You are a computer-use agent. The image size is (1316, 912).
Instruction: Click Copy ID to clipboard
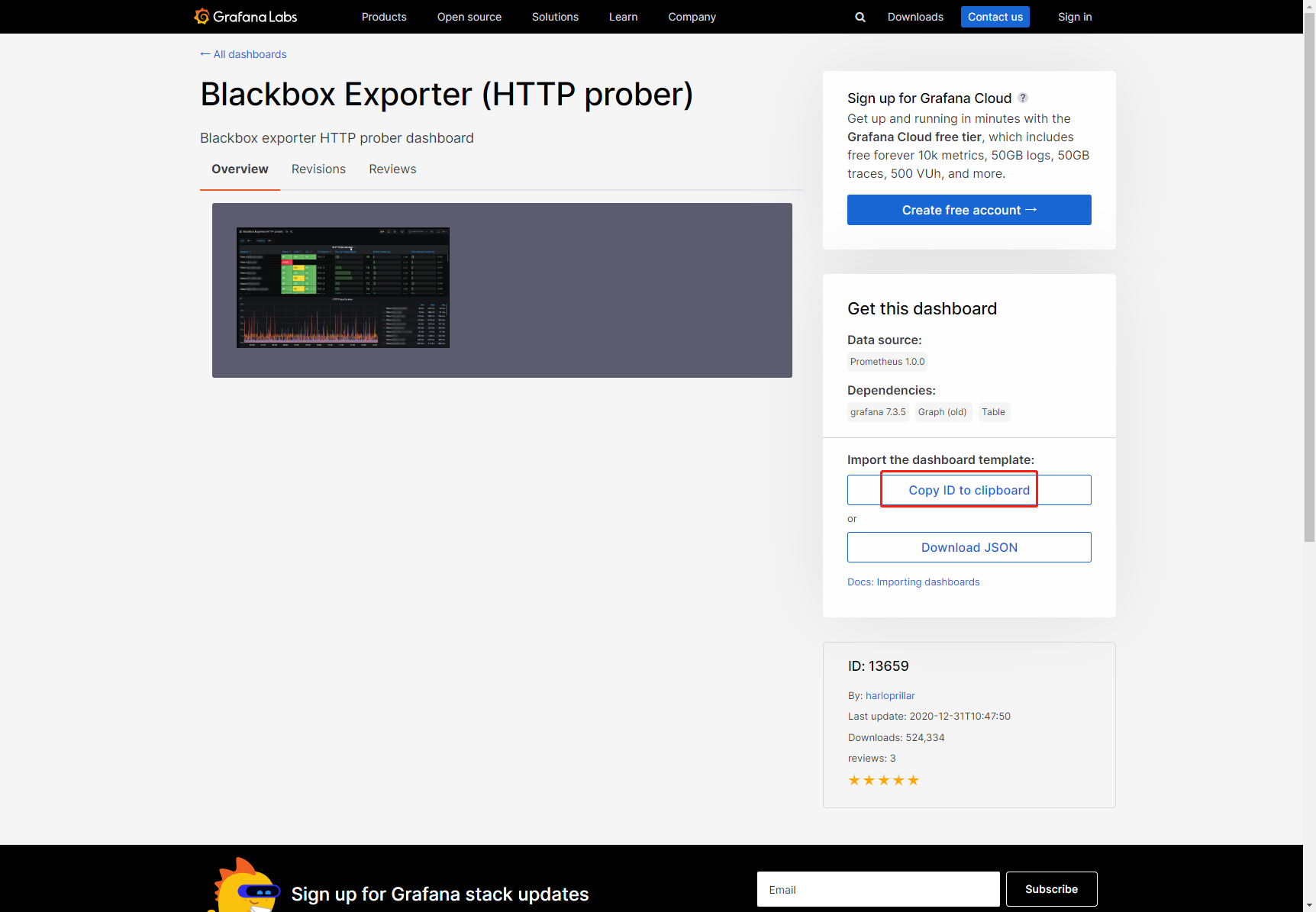969,490
